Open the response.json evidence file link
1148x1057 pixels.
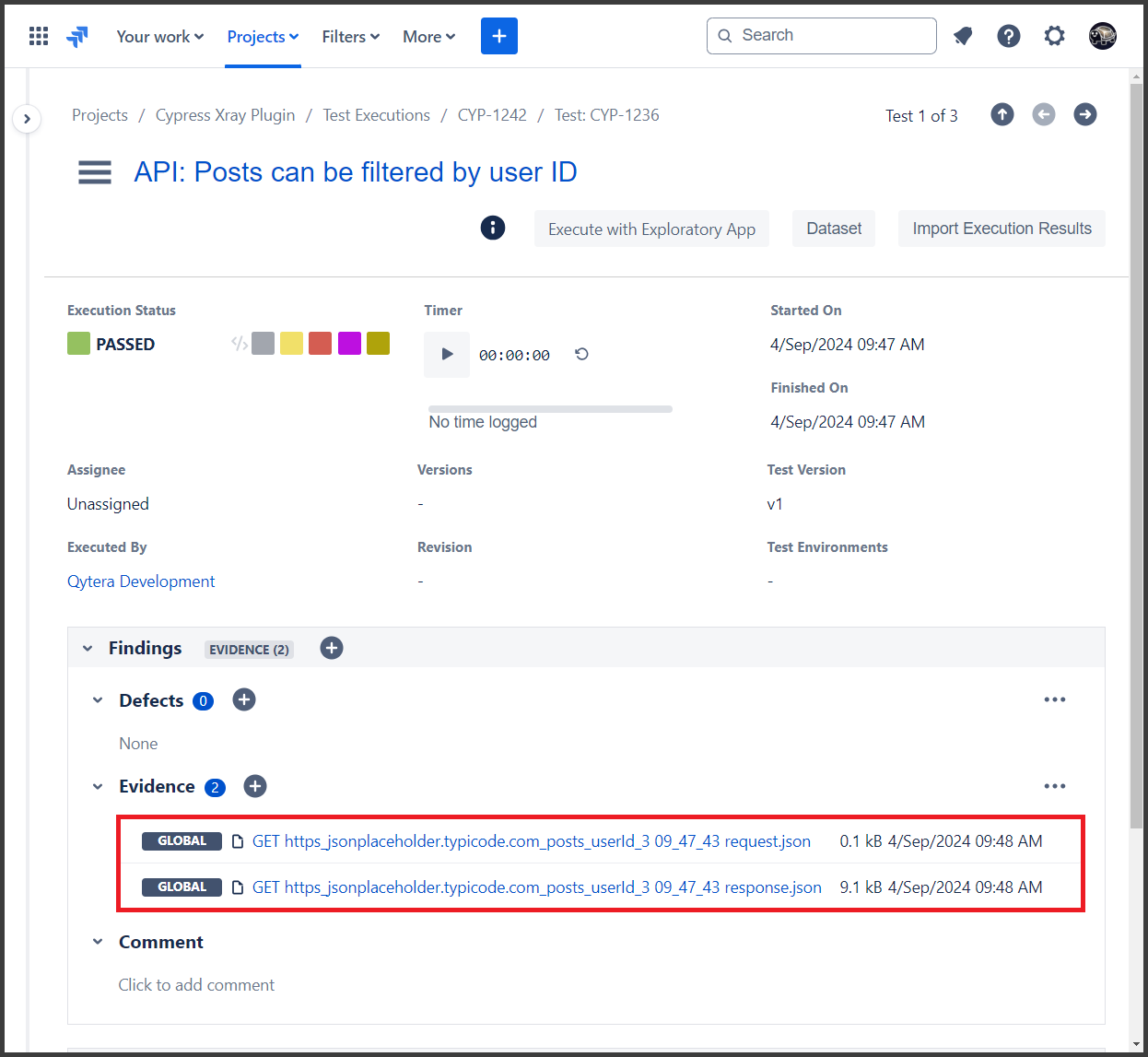536,887
